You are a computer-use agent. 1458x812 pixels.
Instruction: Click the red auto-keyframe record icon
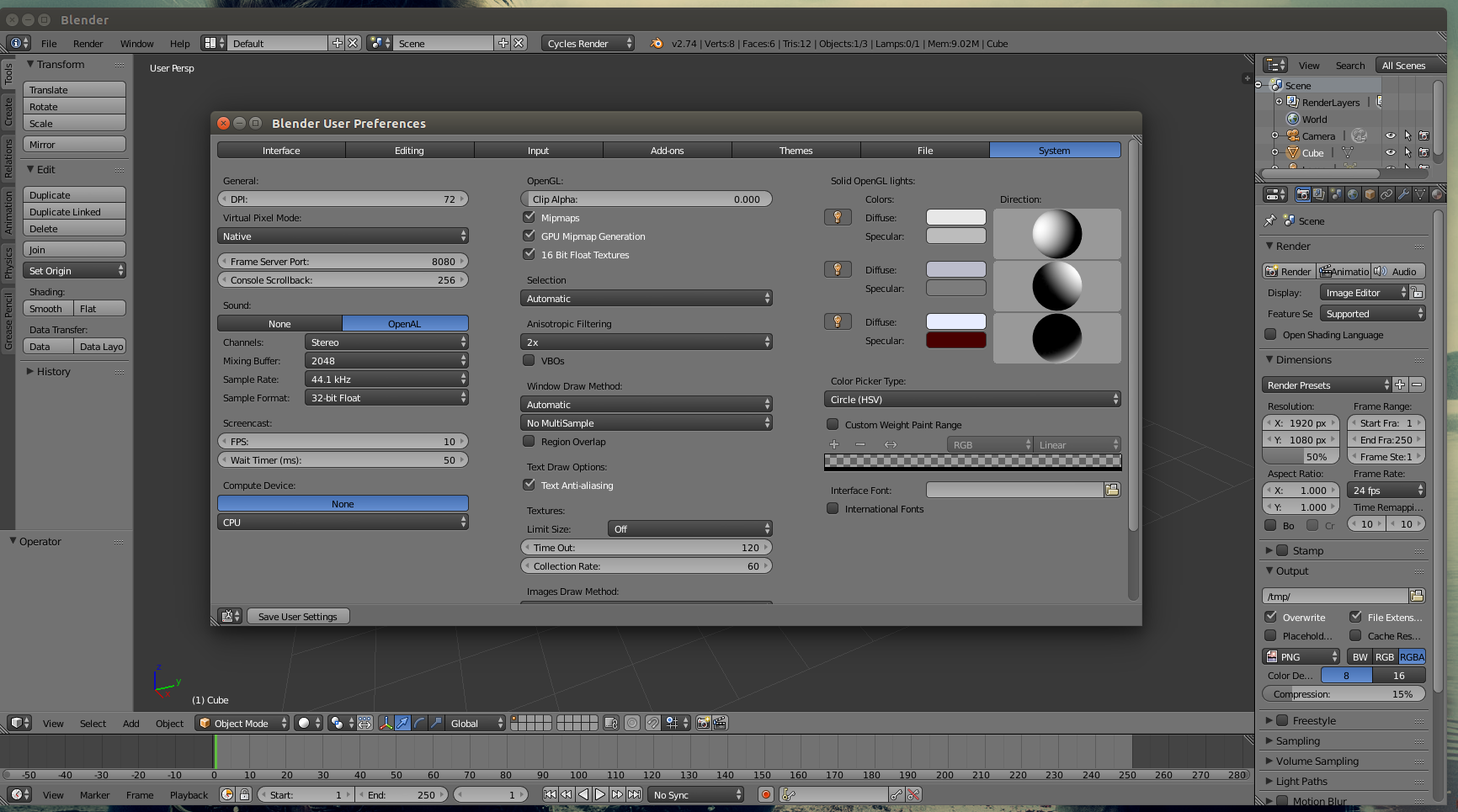(x=765, y=794)
